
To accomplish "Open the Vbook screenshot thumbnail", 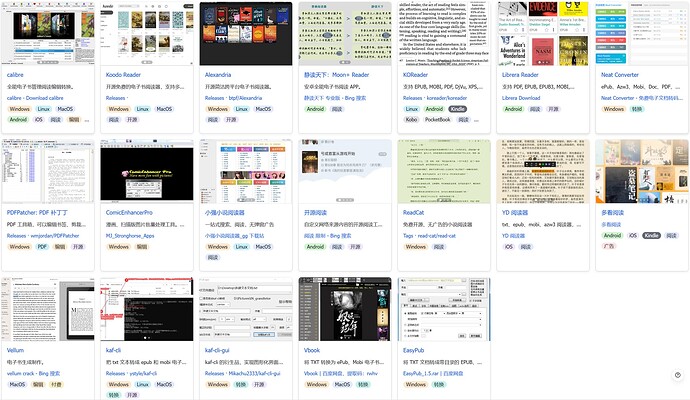I will pyautogui.click(x=345, y=309).
